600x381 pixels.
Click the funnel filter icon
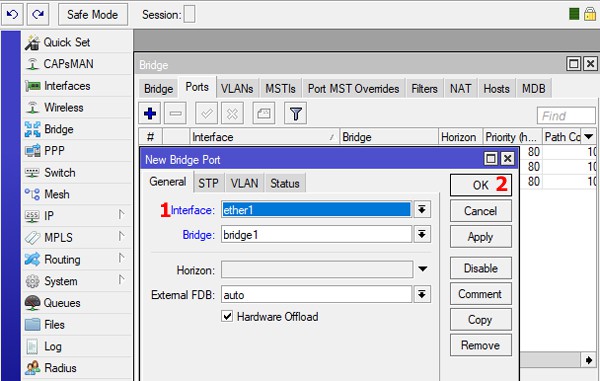[295, 114]
